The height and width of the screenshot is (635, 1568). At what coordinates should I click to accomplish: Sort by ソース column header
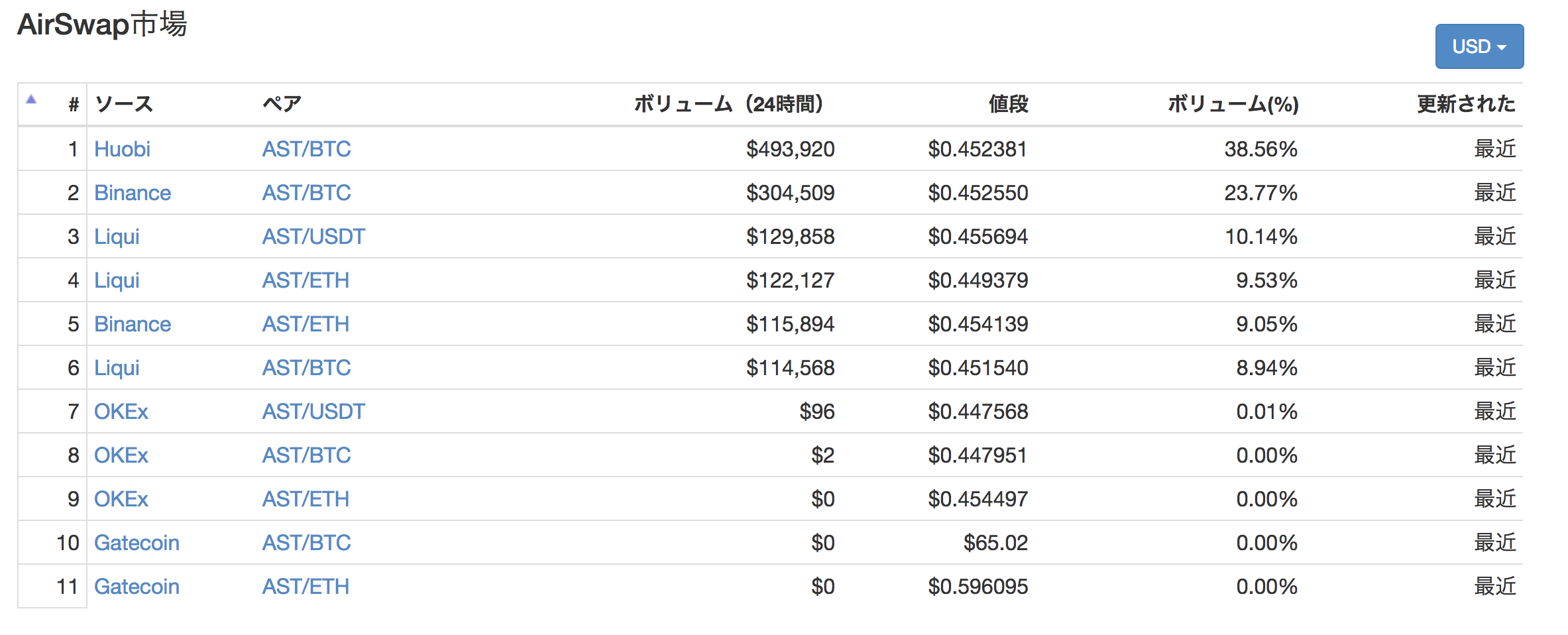[x=124, y=104]
